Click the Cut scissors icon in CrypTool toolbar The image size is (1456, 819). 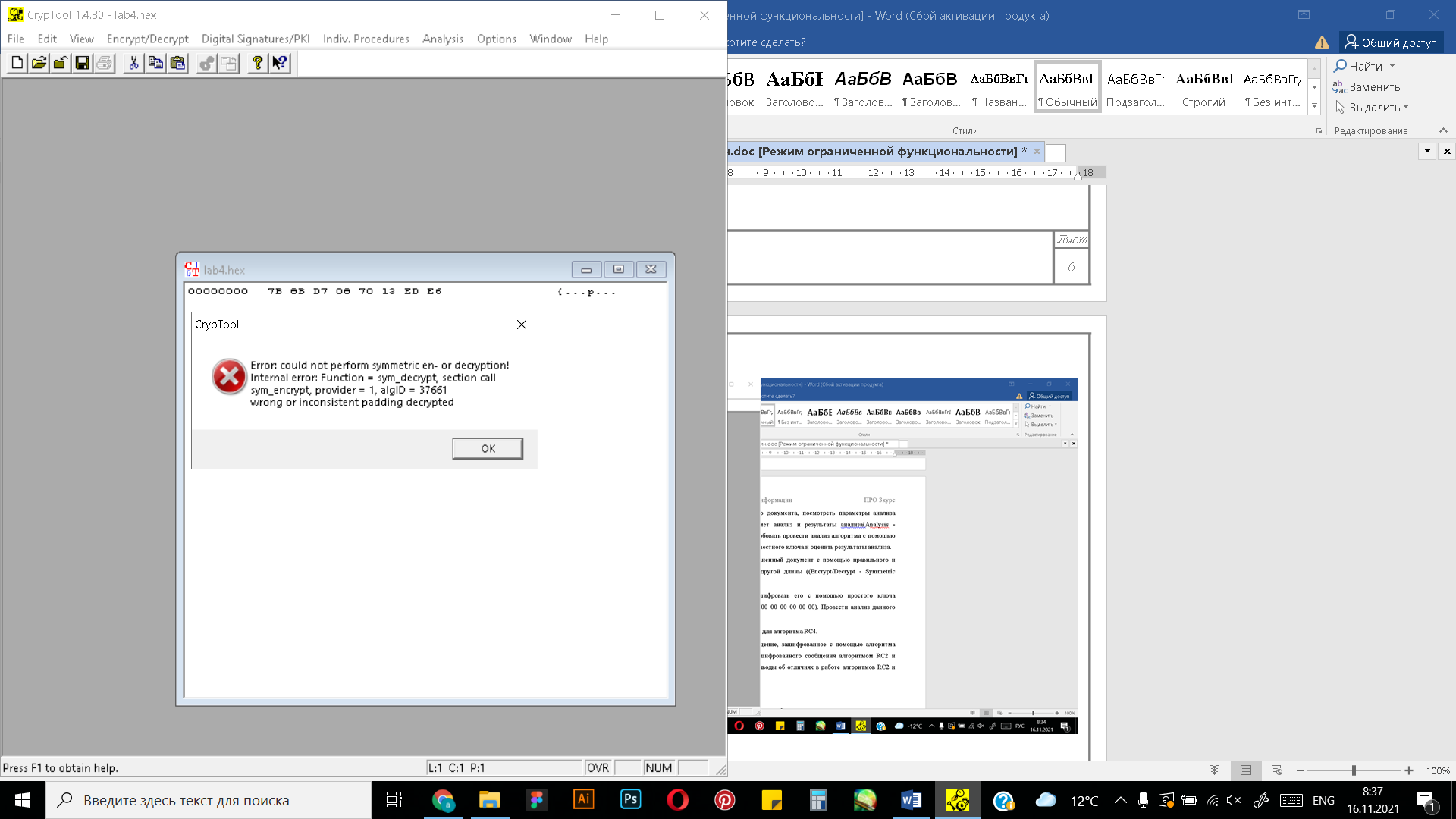[133, 63]
